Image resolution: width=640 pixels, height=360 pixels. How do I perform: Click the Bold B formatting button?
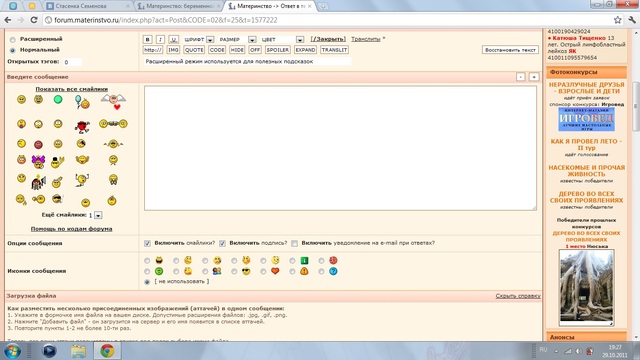[147, 39]
